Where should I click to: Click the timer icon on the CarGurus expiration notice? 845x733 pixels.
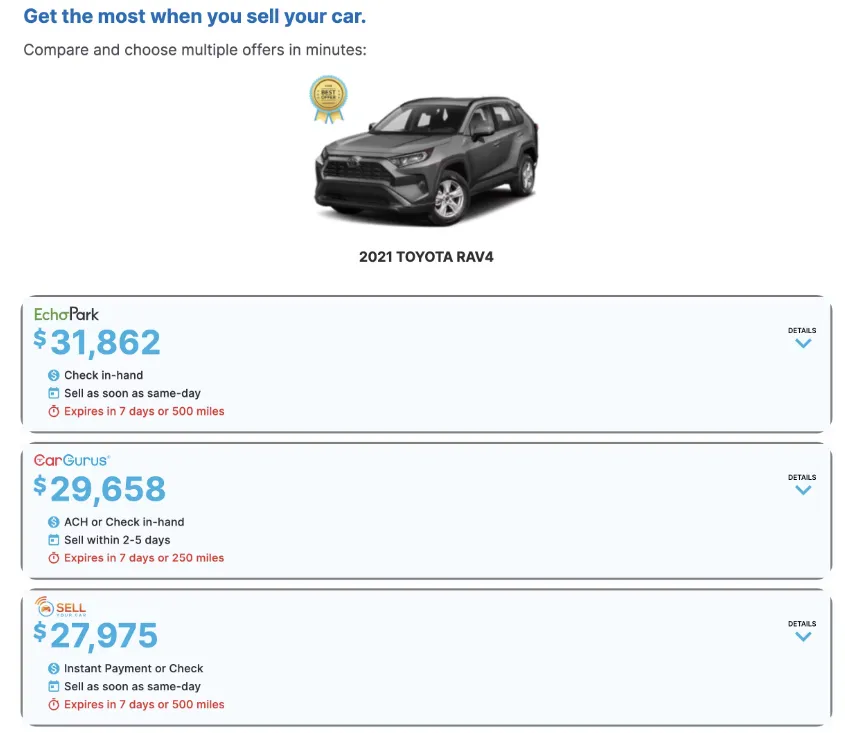click(53, 558)
